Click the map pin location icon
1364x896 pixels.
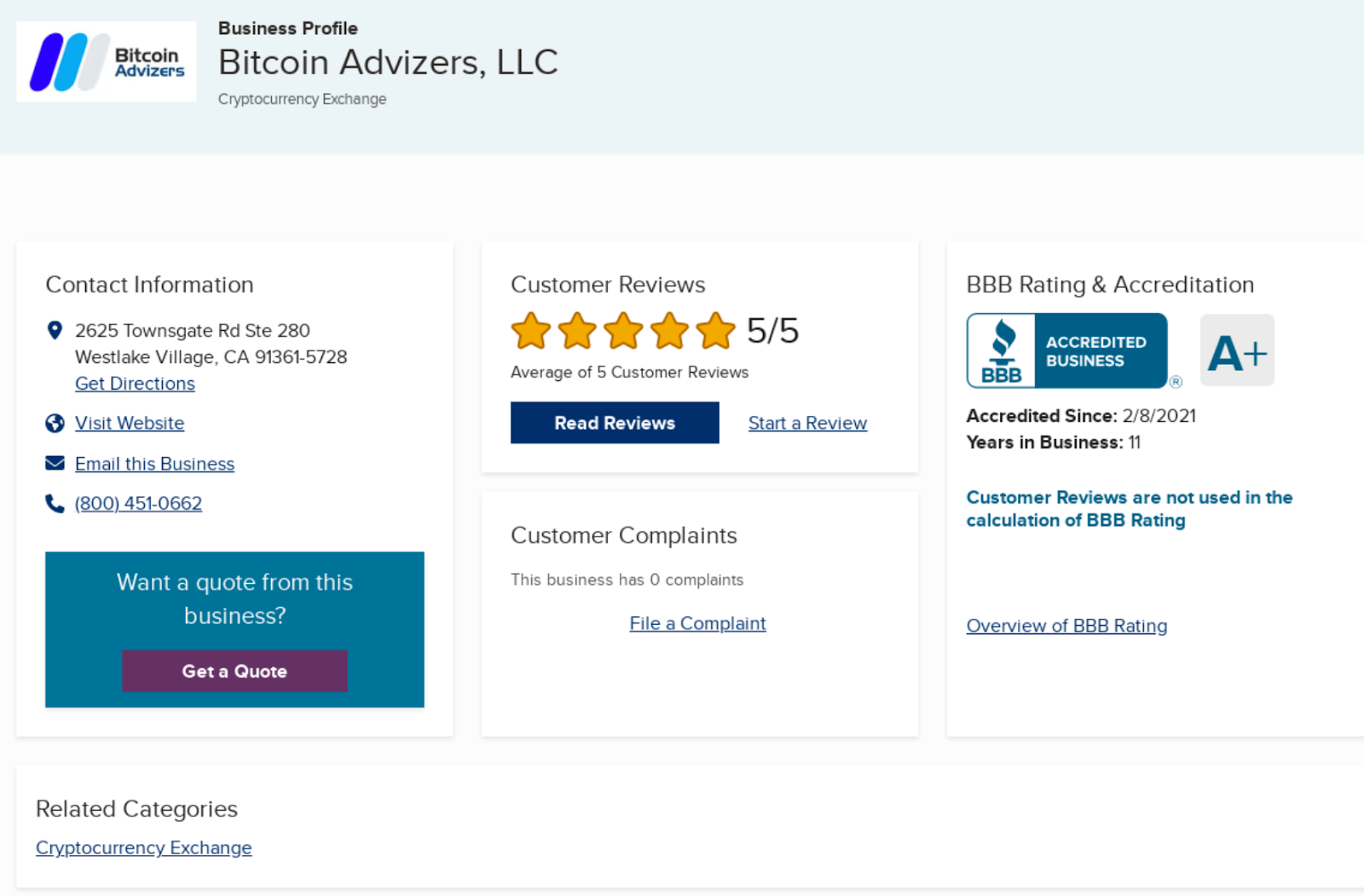click(x=55, y=330)
